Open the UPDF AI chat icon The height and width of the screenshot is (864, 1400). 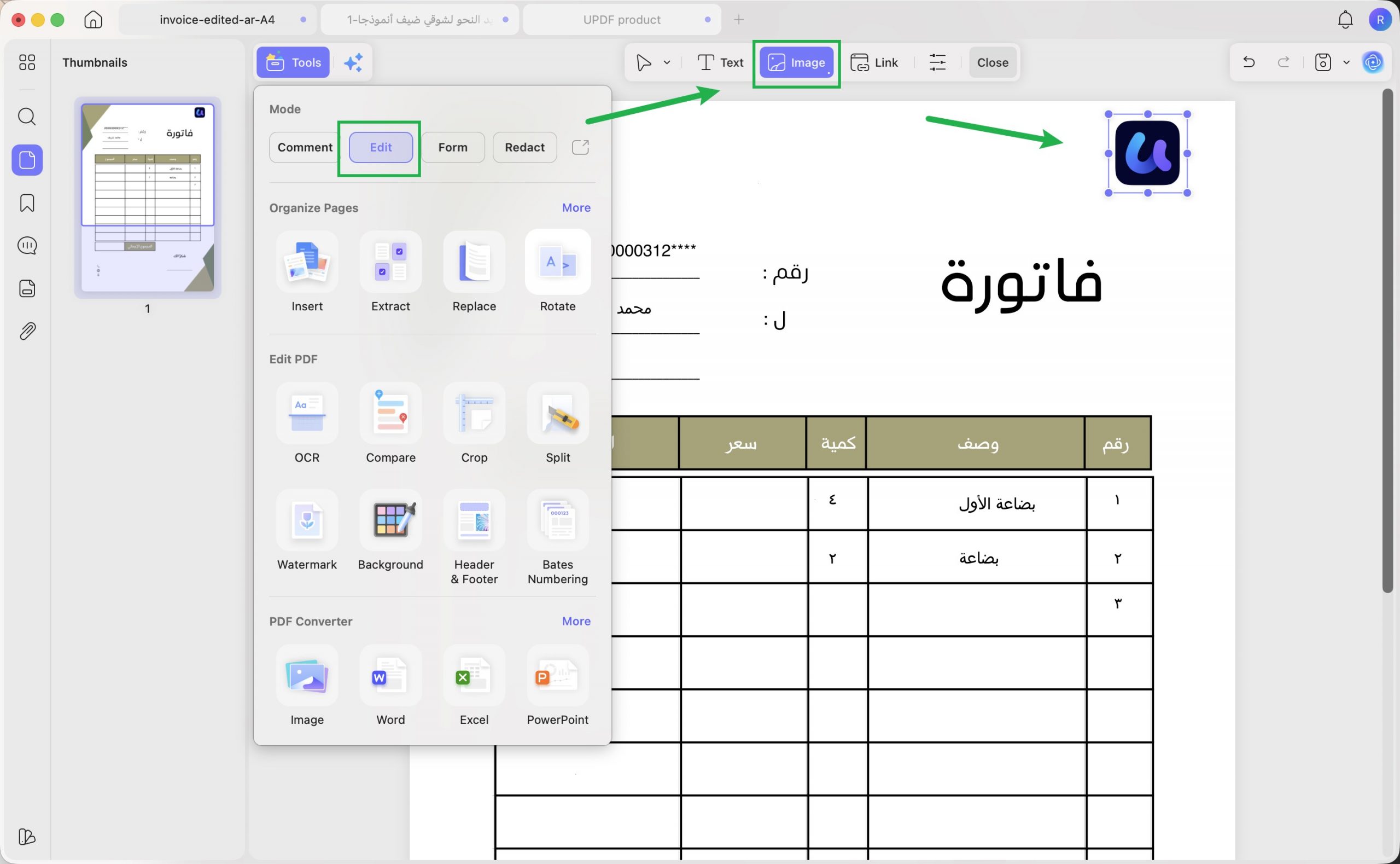click(x=1373, y=62)
